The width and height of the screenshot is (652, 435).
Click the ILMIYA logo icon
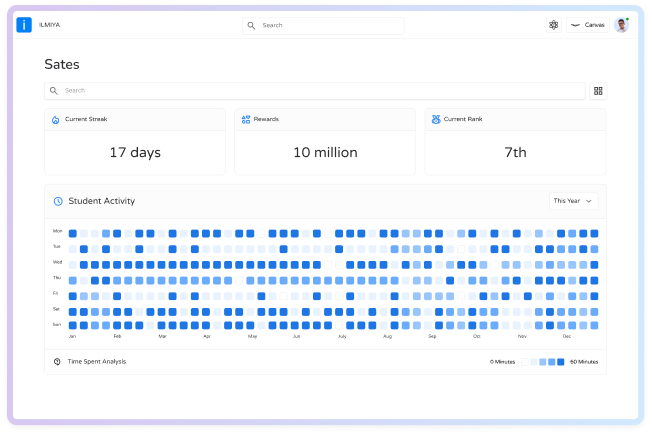(25, 25)
